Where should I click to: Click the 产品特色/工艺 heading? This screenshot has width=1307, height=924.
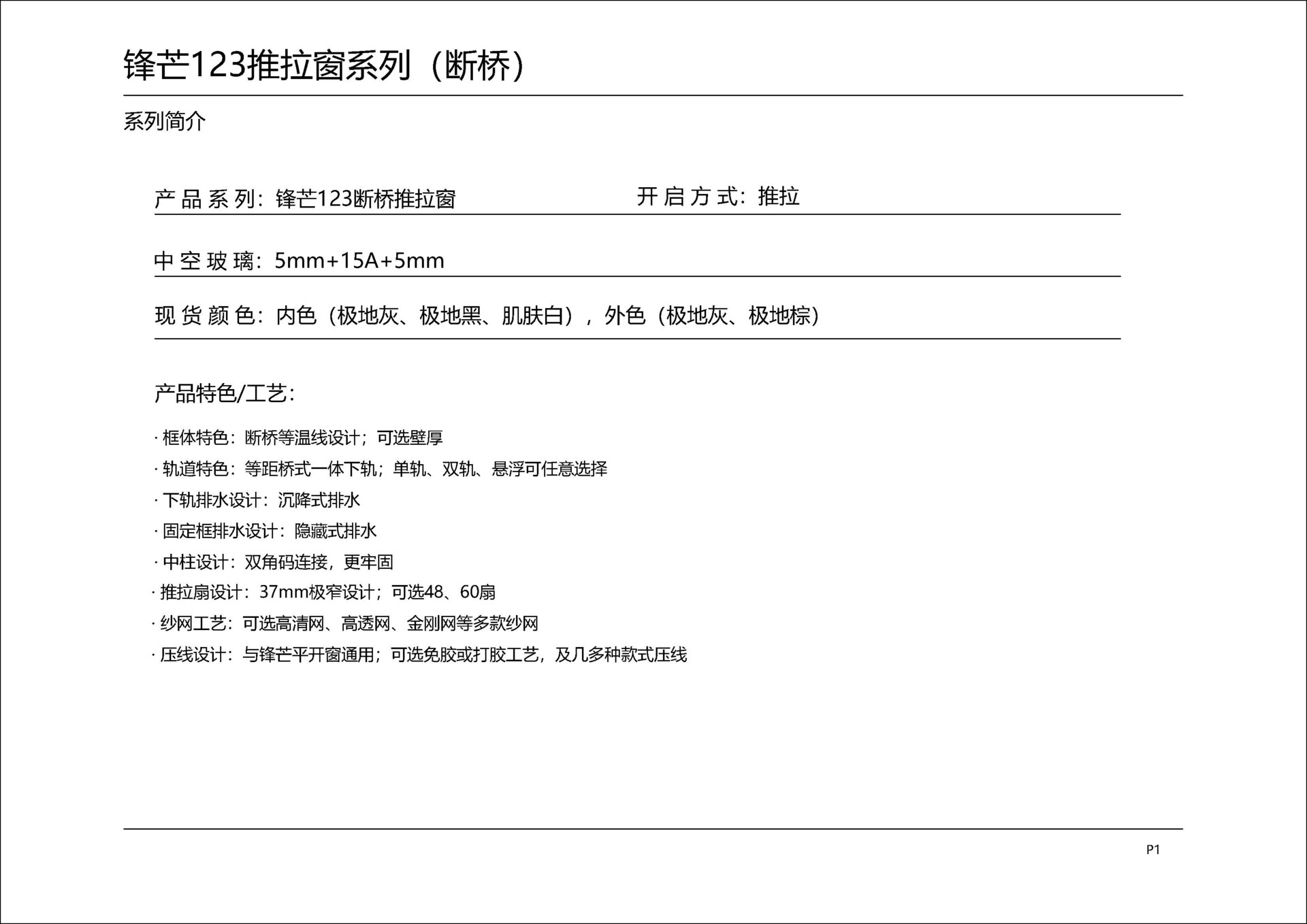pos(224,393)
